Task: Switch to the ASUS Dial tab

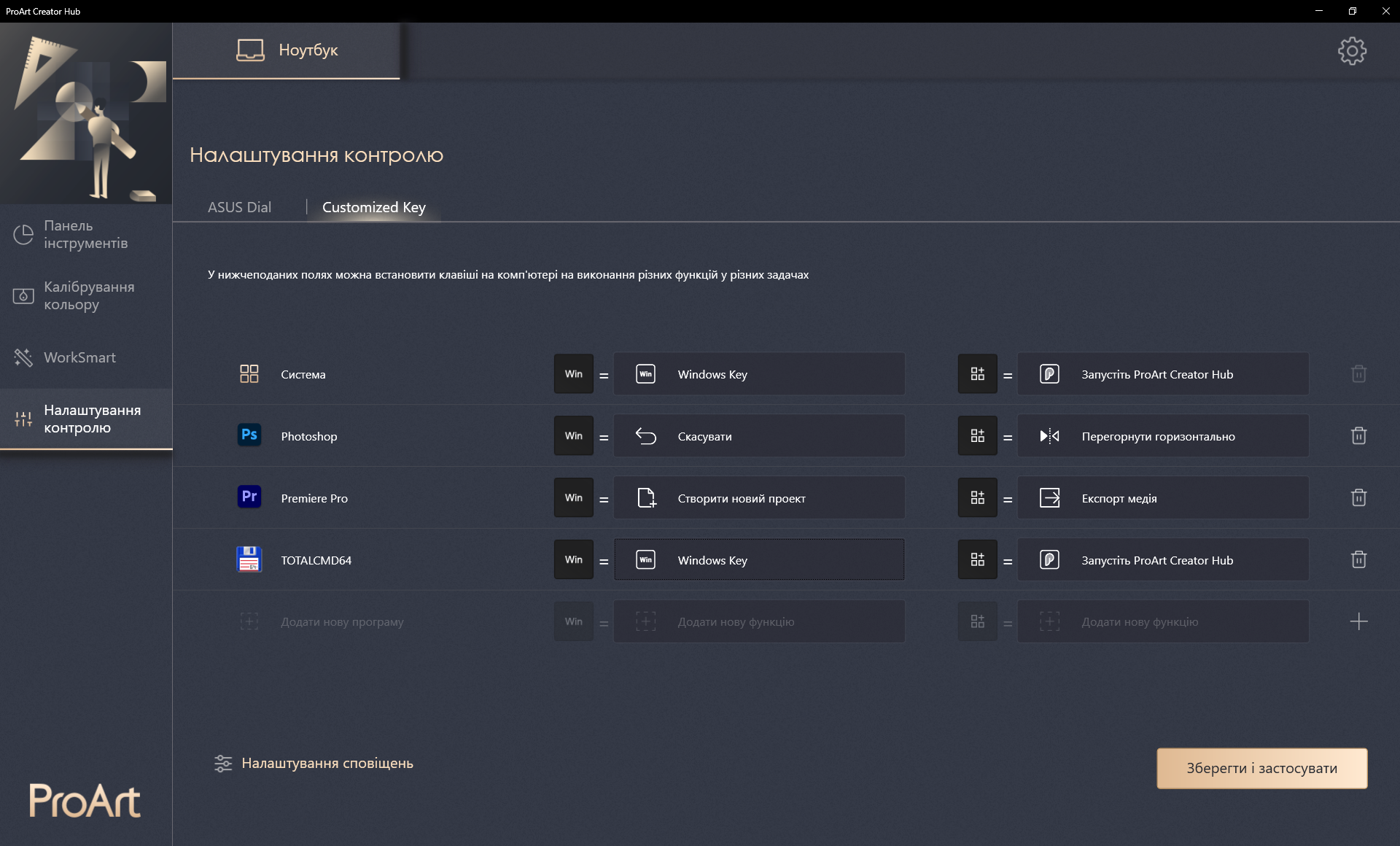Action: tap(239, 207)
